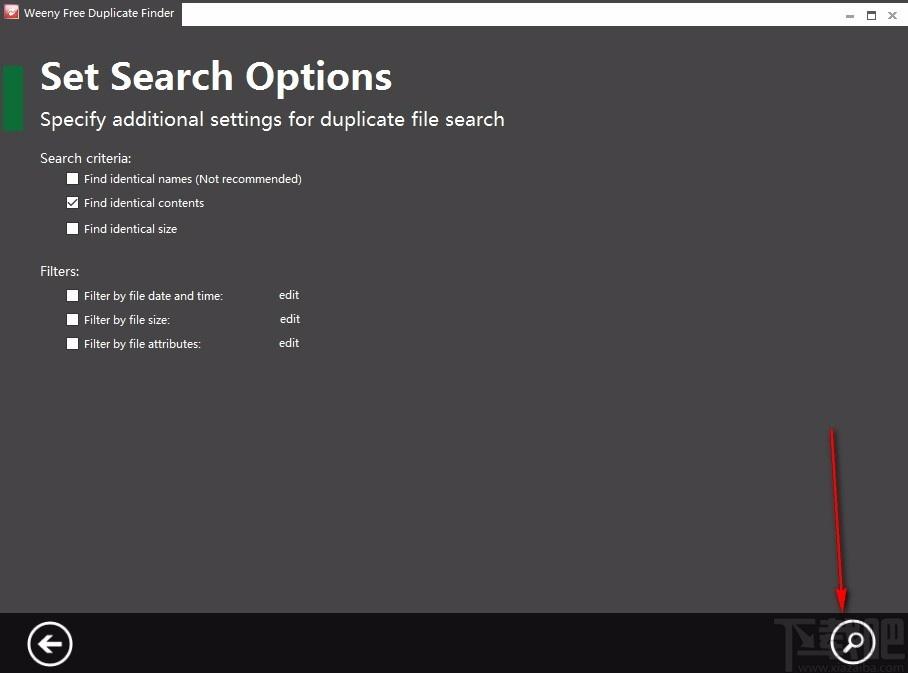Enable Find identical size checkbox
The image size is (908, 673).
coord(72,229)
